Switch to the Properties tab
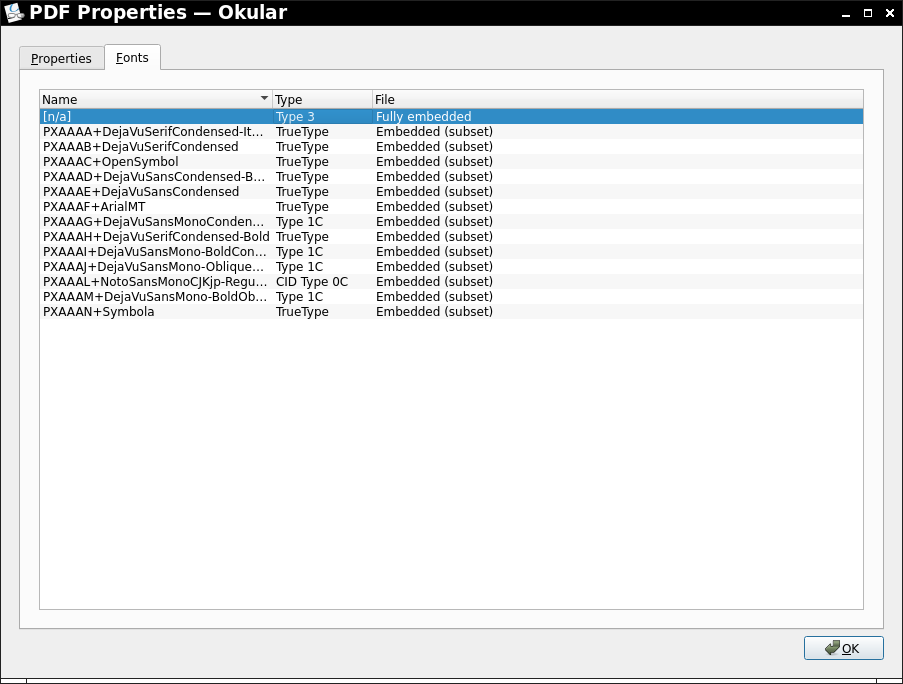The height and width of the screenshot is (684, 903). click(x=61, y=58)
